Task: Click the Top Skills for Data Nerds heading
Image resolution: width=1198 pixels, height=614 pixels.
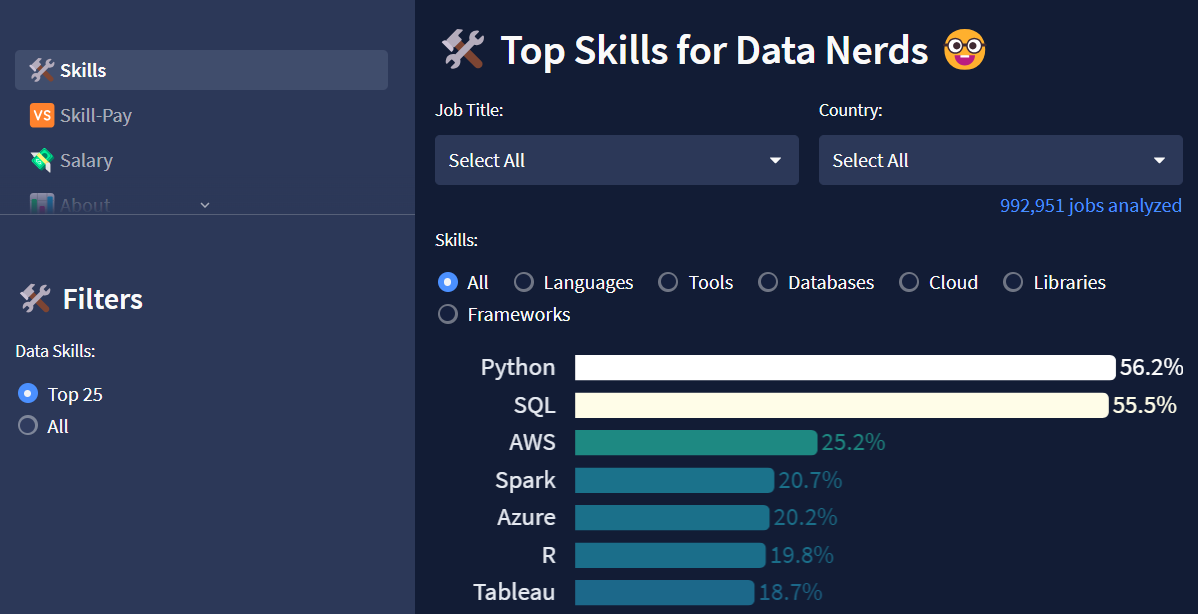Action: coord(714,50)
